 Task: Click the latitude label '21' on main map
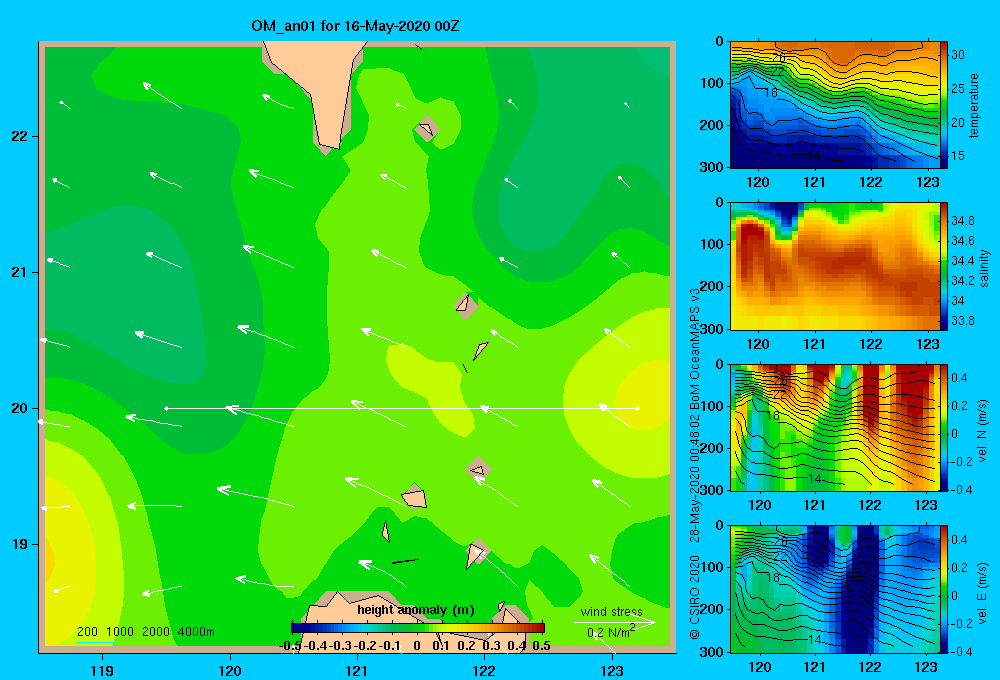tap(19, 272)
